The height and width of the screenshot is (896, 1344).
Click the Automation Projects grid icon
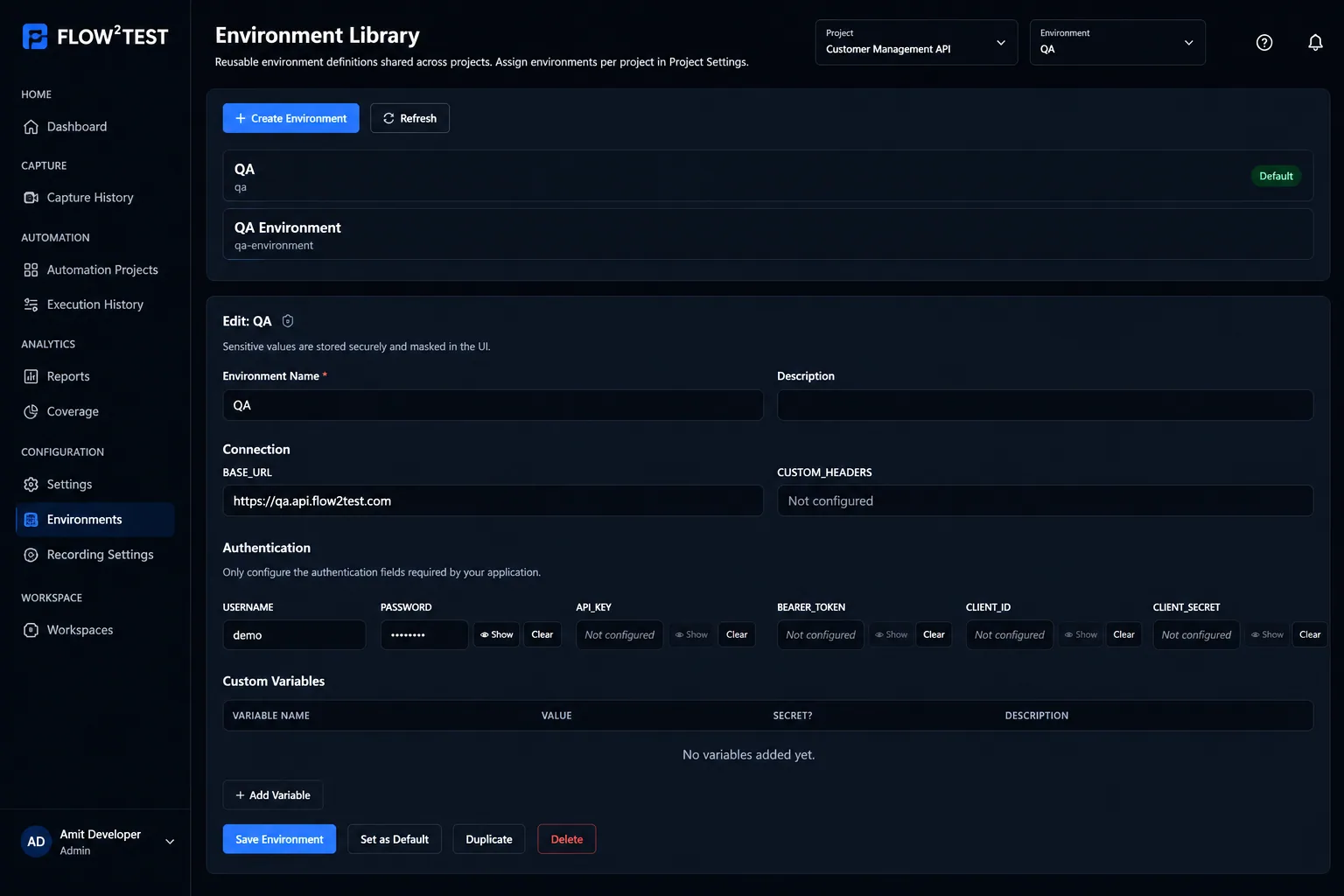click(x=31, y=269)
